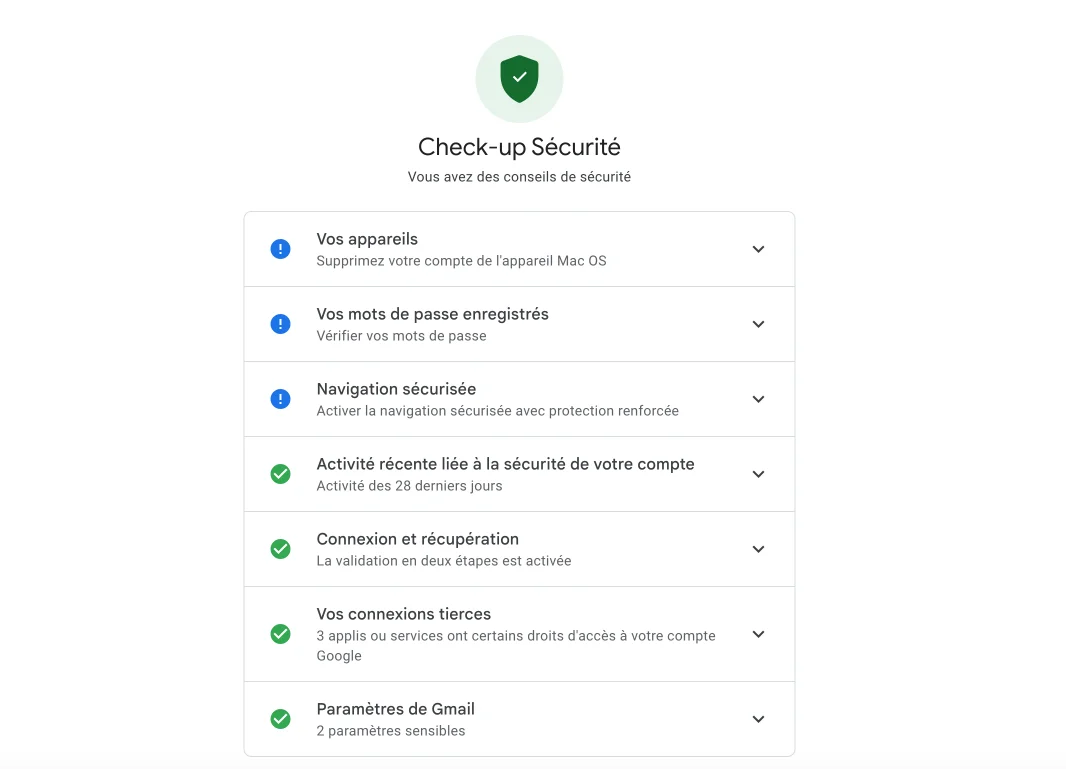Image resolution: width=1066 pixels, height=769 pixels.
Task: Click the 2 paramètres sensibles label
Action: click(x=390, y=731)
